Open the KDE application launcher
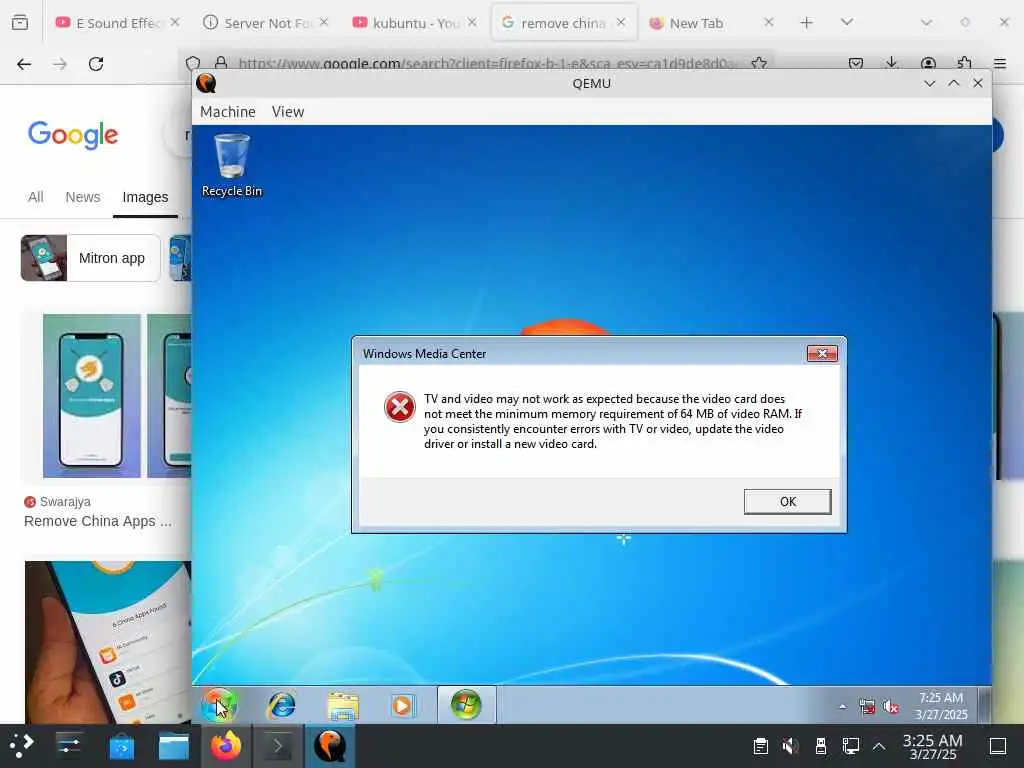This screenshot has width=1024, height=768. [x=21, y=746]
